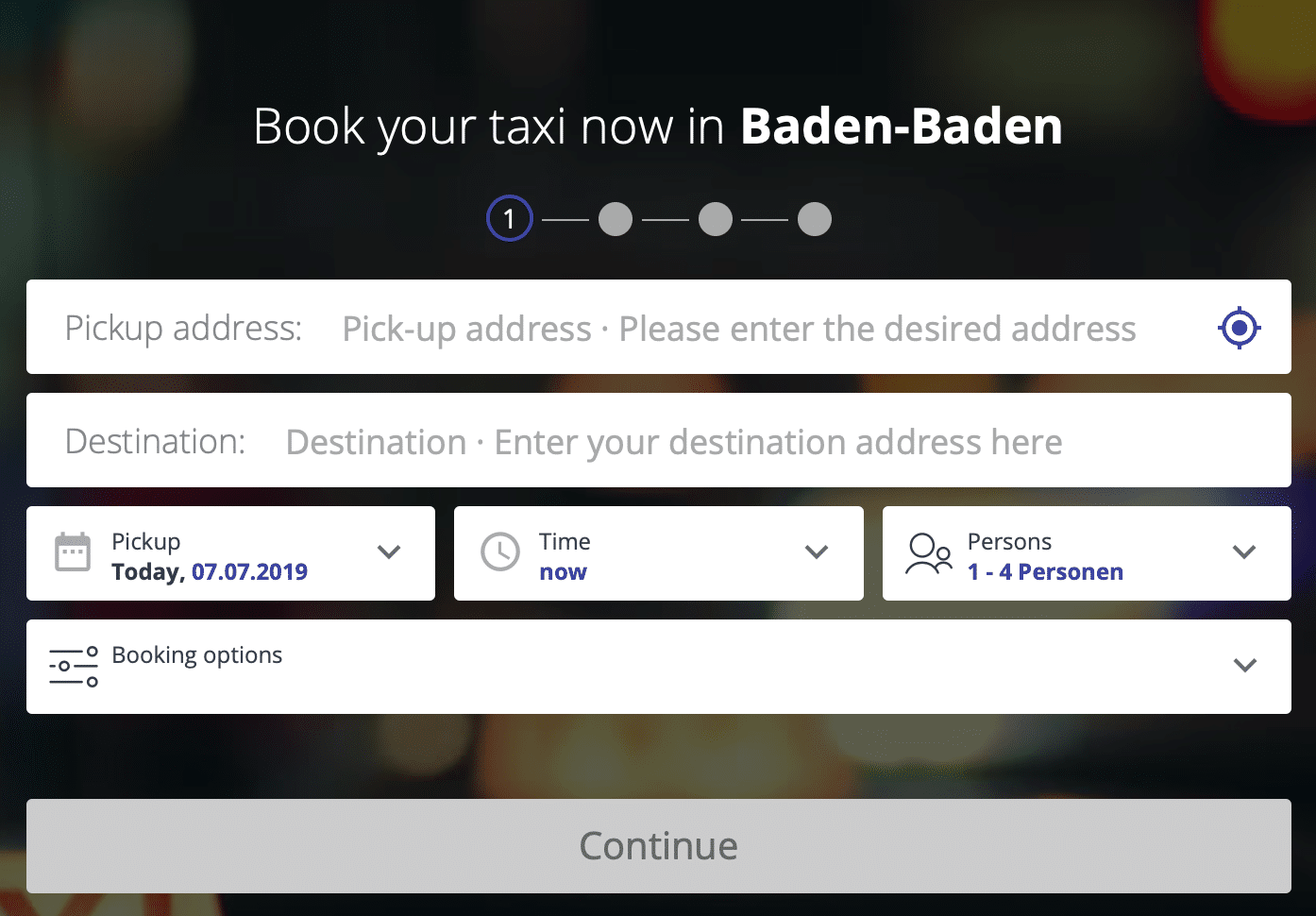Select step 1 circle indicator
Screen dimensions: 1316x916
pyautogui.click(x=510, y=218)
